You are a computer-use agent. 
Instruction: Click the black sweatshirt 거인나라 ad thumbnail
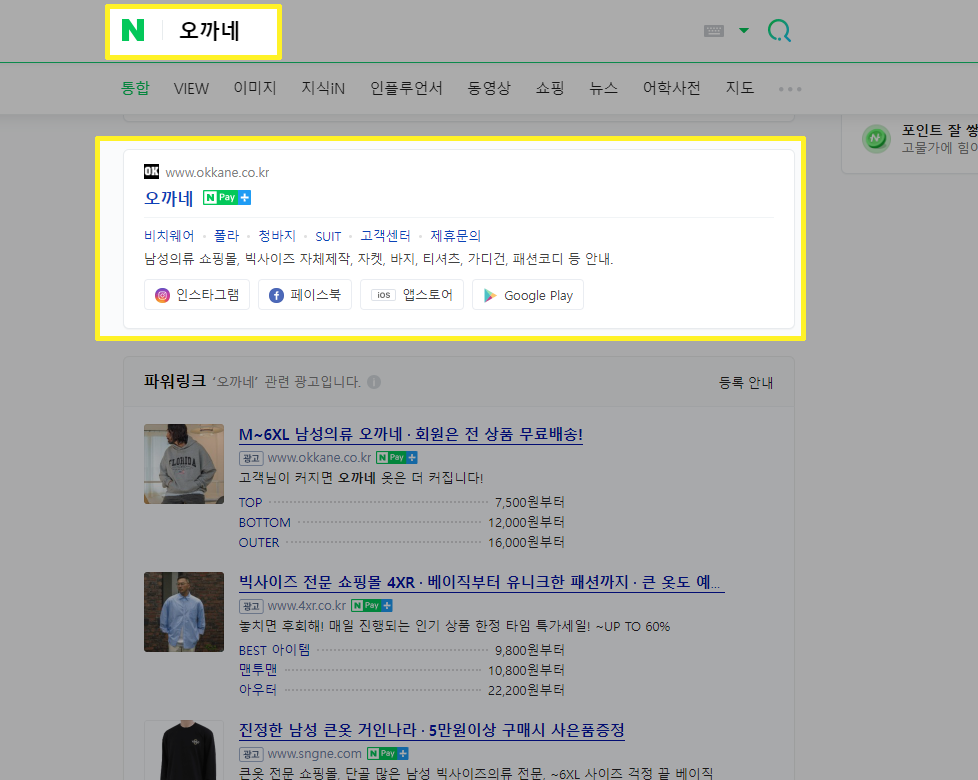click(184, 750)
